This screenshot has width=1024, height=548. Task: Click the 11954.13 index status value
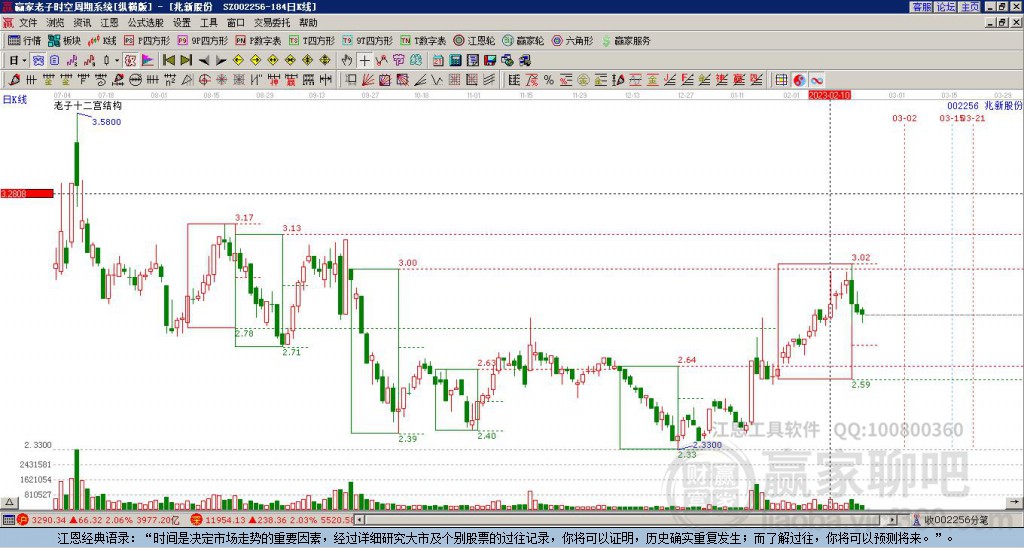pyautogui.click(x=223, y=520)
